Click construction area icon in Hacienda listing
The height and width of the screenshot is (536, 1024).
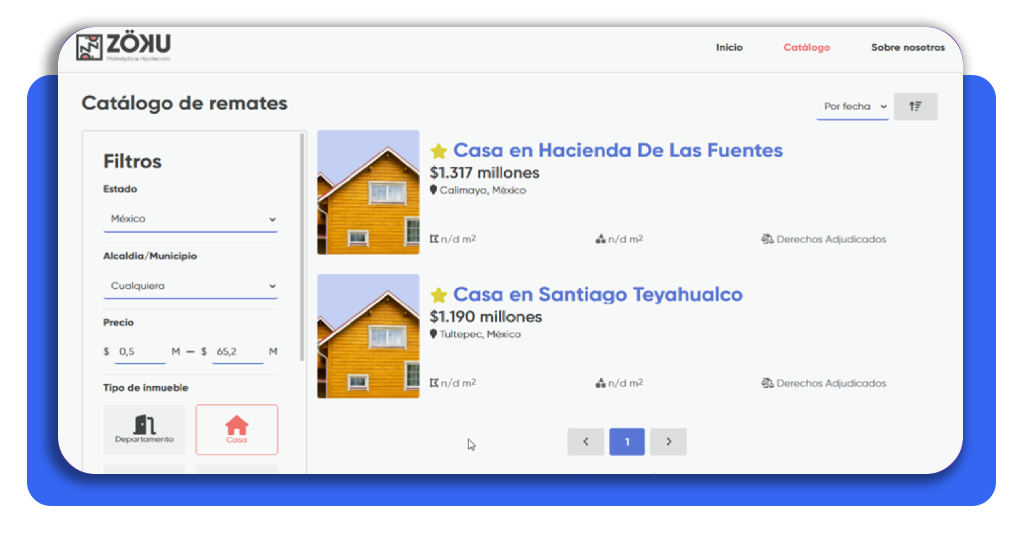click(x=600, y=239)
